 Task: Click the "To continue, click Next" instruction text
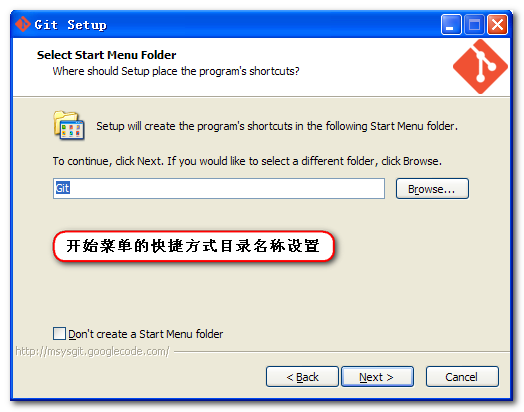point(247,161)
